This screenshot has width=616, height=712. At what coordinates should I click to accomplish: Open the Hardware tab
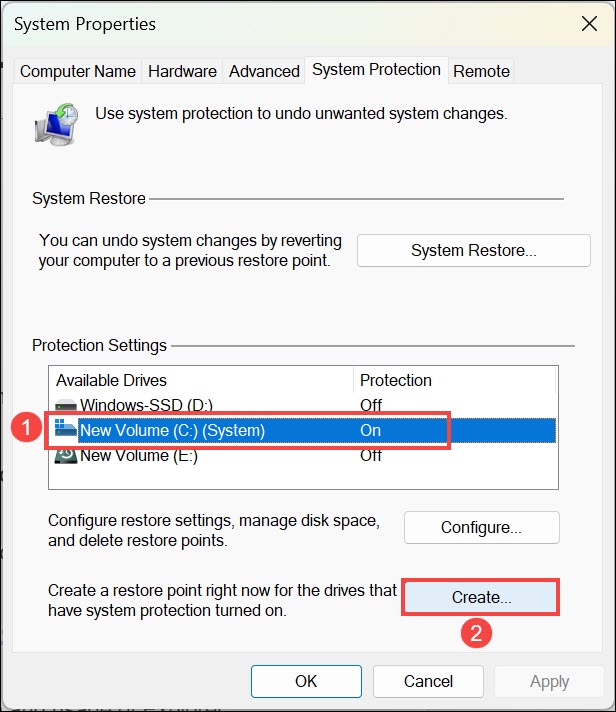coord(182,71)
